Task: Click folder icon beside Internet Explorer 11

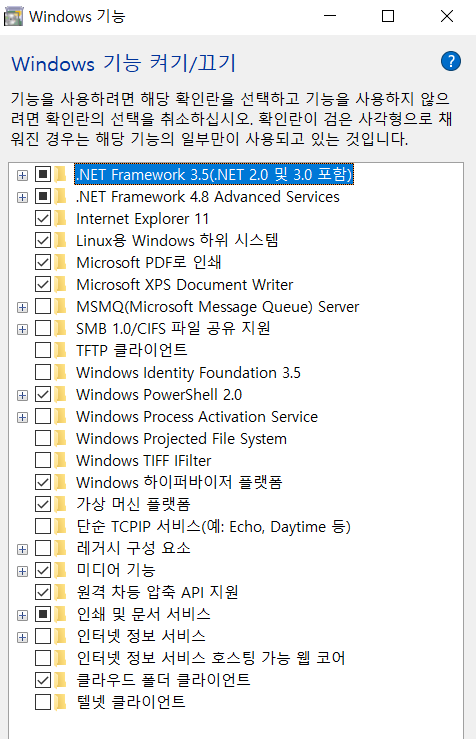Action: coord(60,219)
